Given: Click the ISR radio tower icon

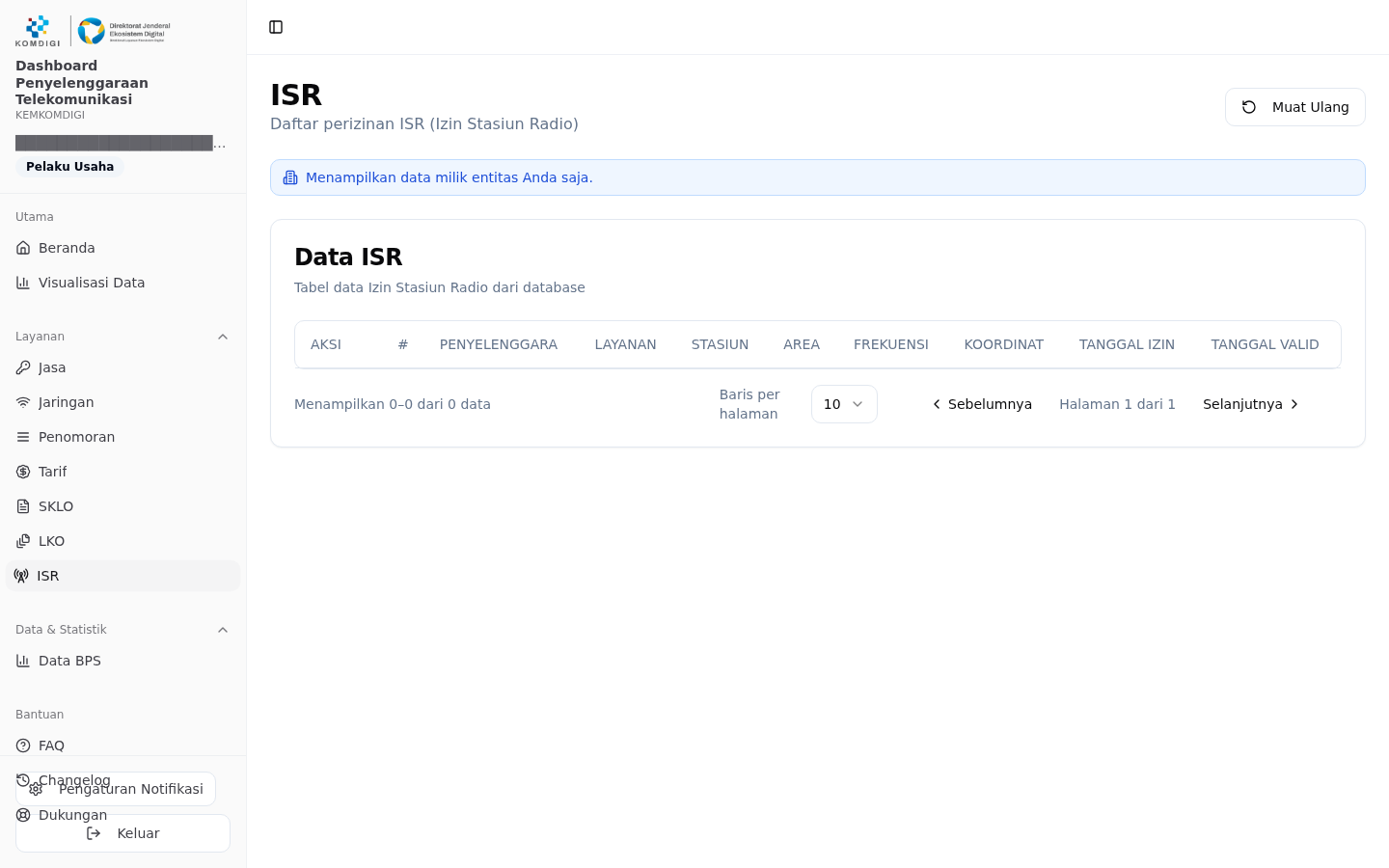Looking at the screenshot, I should point(21,576).
